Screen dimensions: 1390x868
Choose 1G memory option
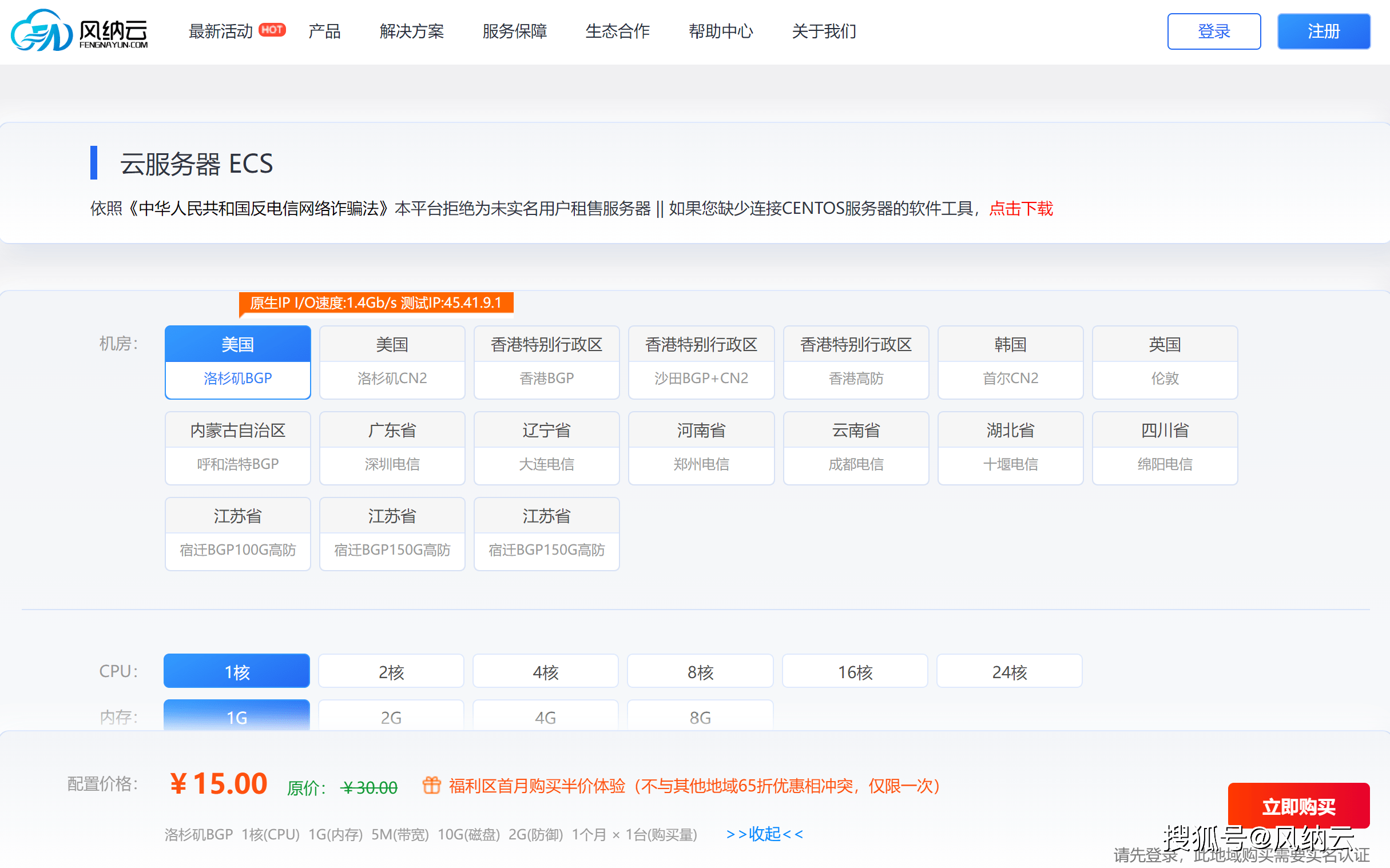pos(237,715)
